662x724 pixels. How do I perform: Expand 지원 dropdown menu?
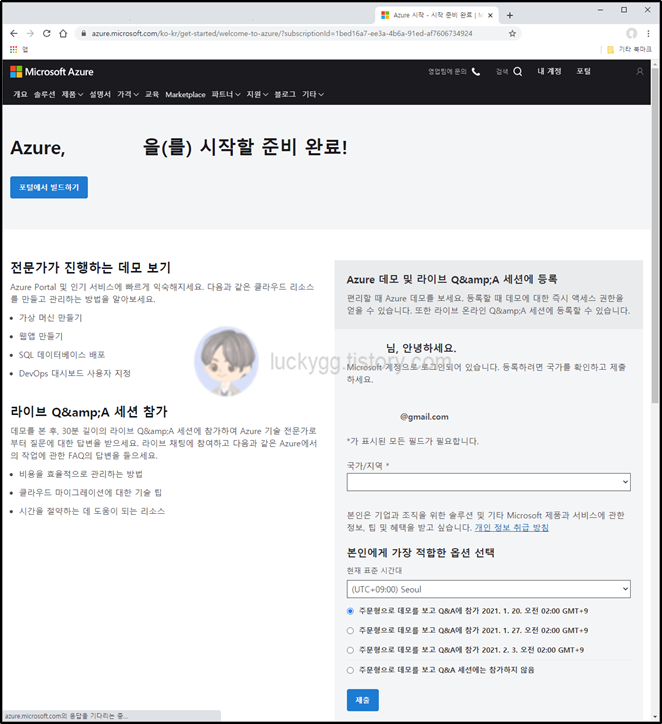pos(257,94)
